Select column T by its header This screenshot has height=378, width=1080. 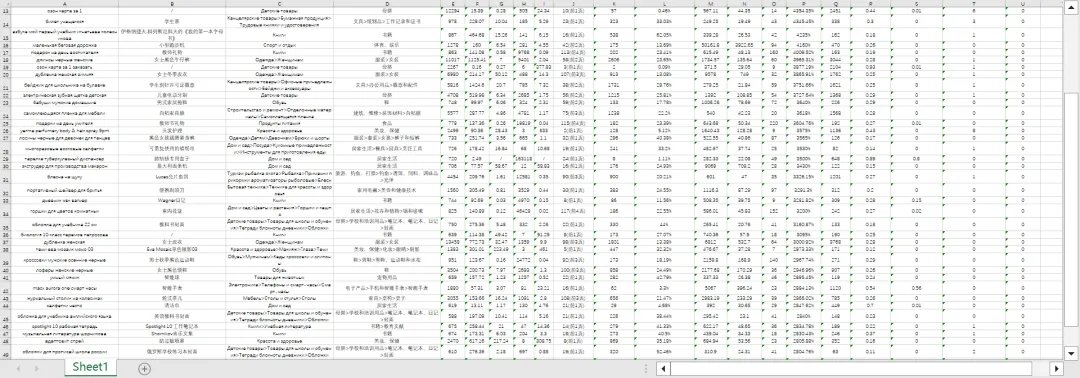[x=973, y=3]
